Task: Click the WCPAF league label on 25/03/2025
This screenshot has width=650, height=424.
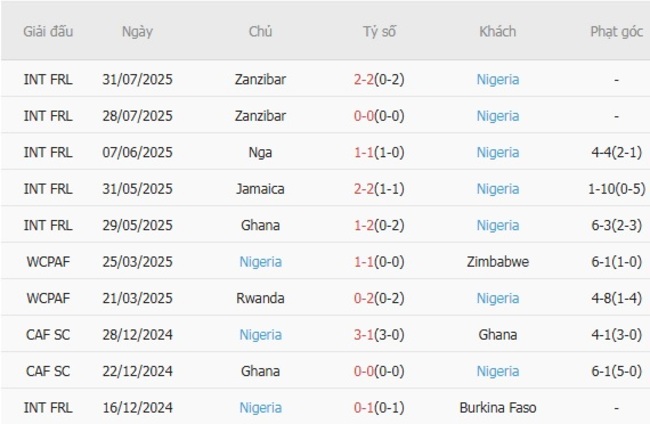Action: click(x=48, y=262)
